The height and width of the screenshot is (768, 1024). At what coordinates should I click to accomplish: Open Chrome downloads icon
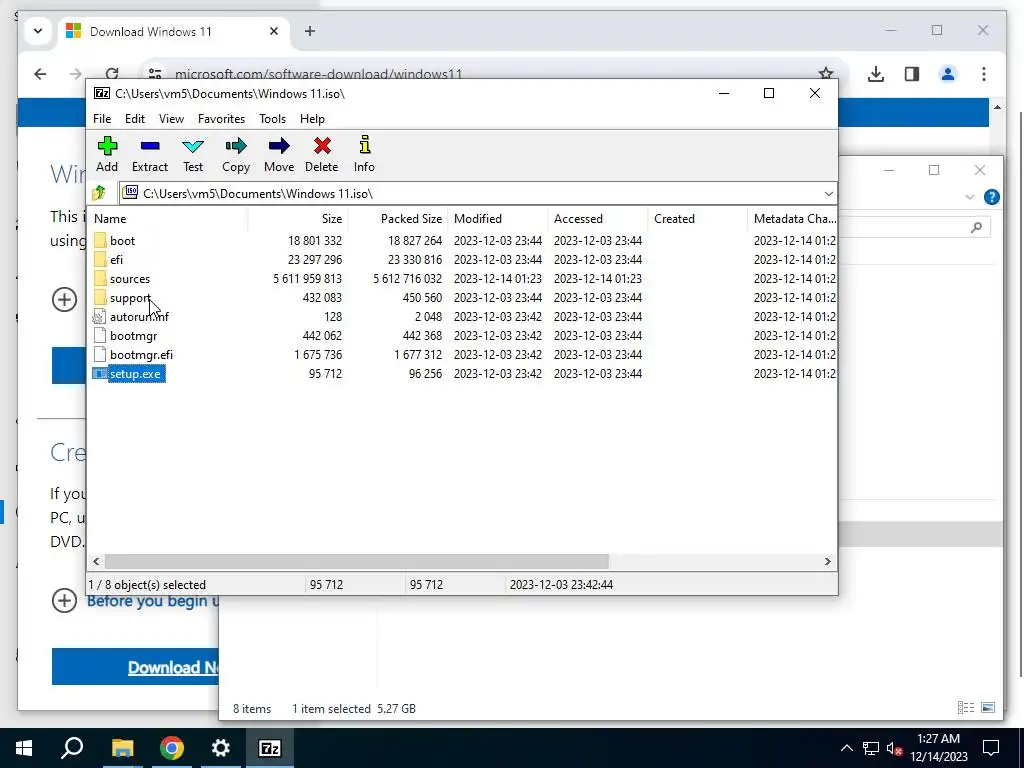pos(876,74)
